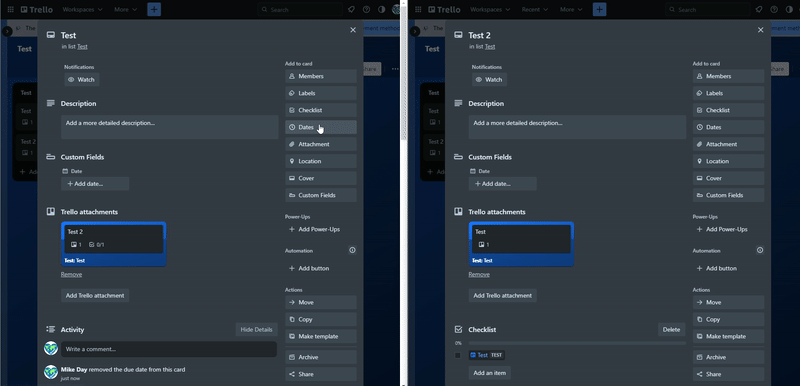800x386 pixels.
Task: Open the app switcher grid in the left window
Action: point(10,10)
